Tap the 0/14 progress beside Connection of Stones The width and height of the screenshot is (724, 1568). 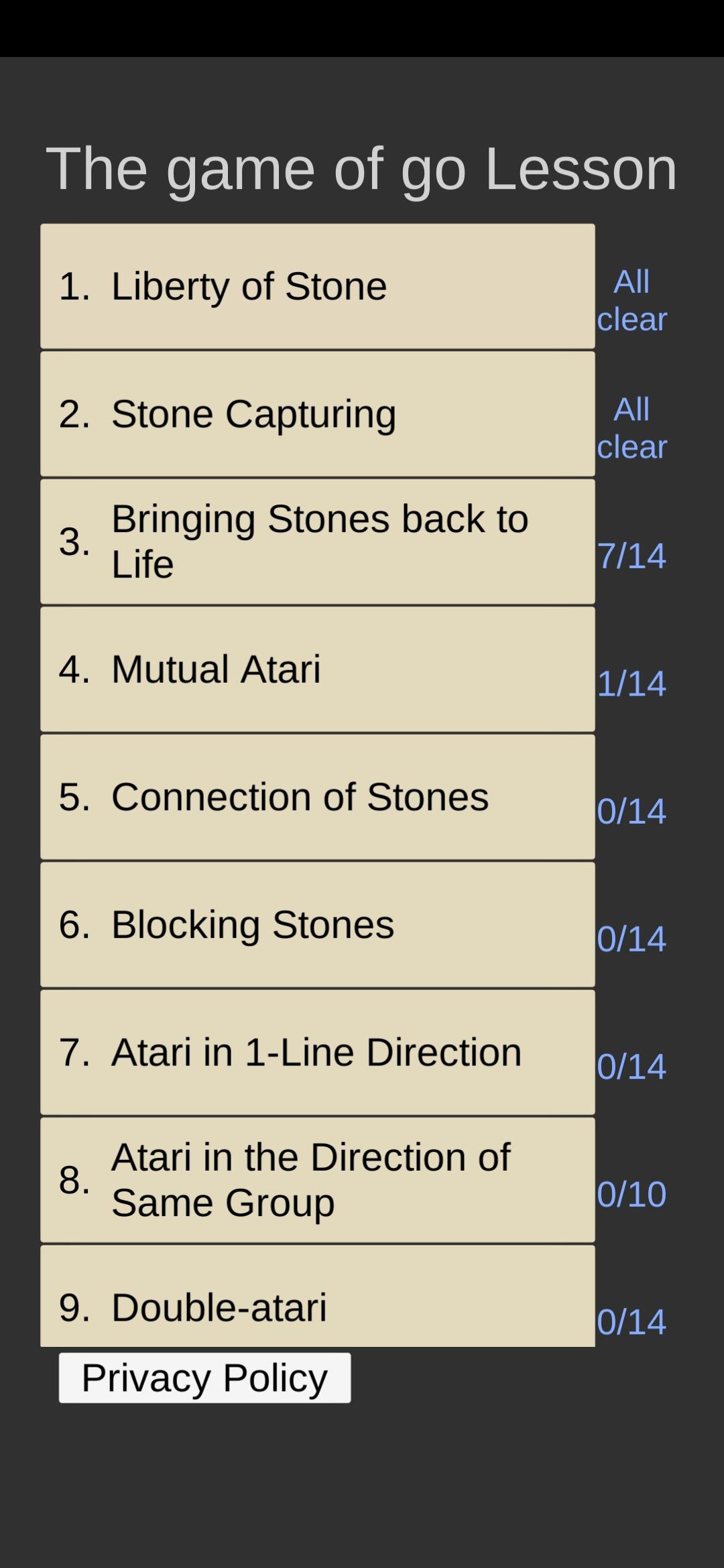click(x=631, y=811)
